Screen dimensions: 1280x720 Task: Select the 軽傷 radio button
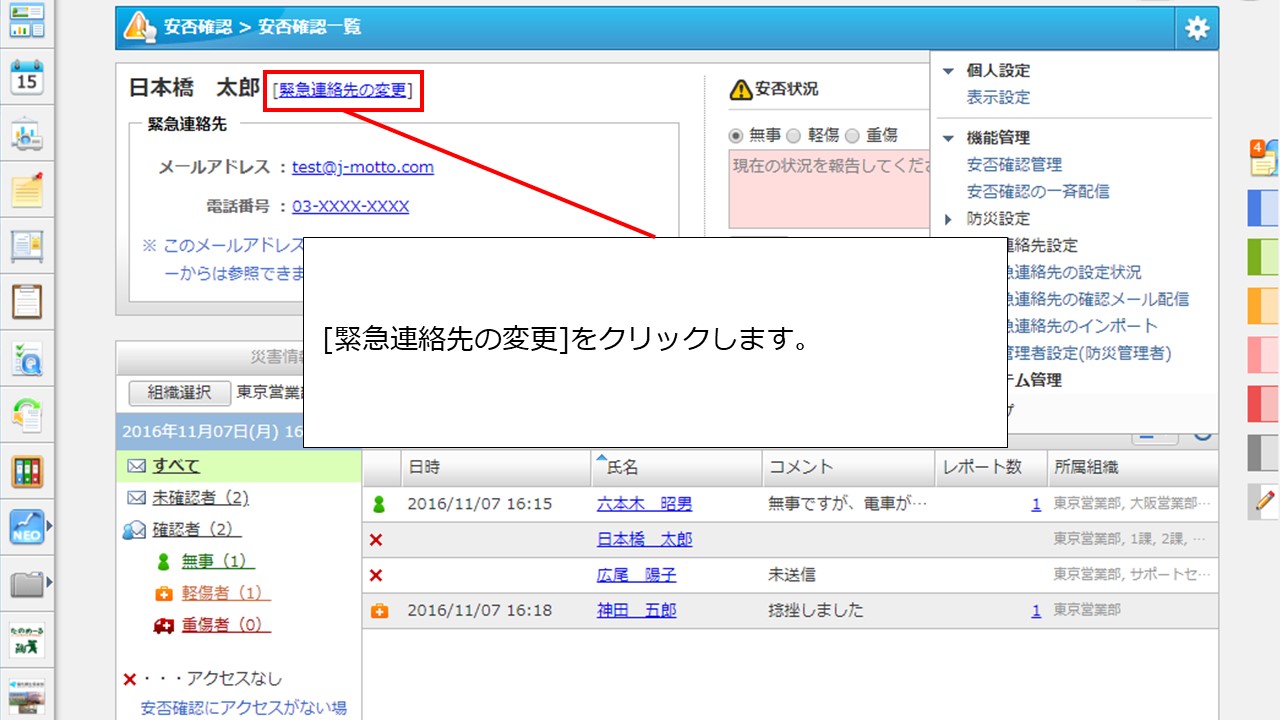(x=794, y=135)
